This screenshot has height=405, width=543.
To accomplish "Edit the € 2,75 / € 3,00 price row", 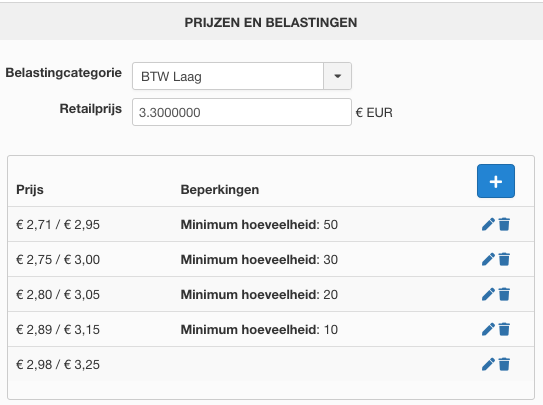I will coord(488,259).
